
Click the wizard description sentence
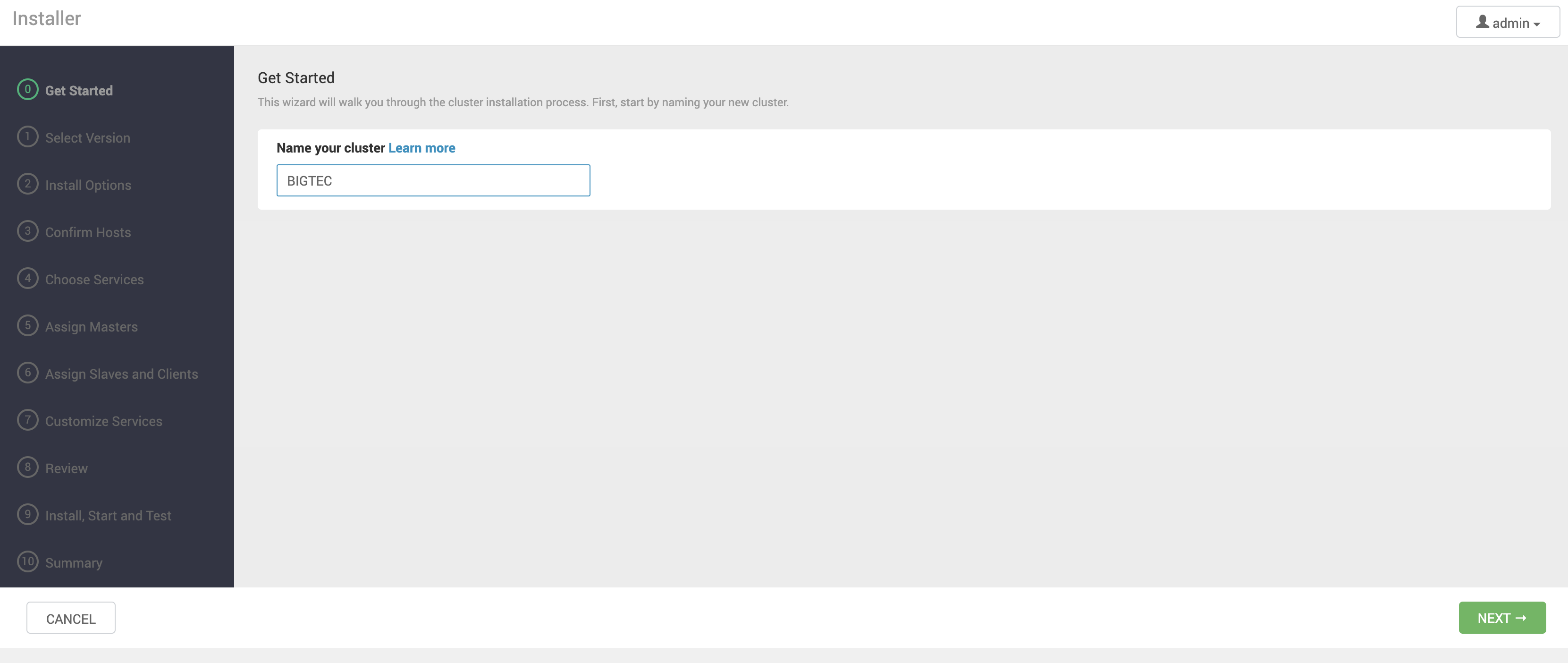tap(523, 102)
